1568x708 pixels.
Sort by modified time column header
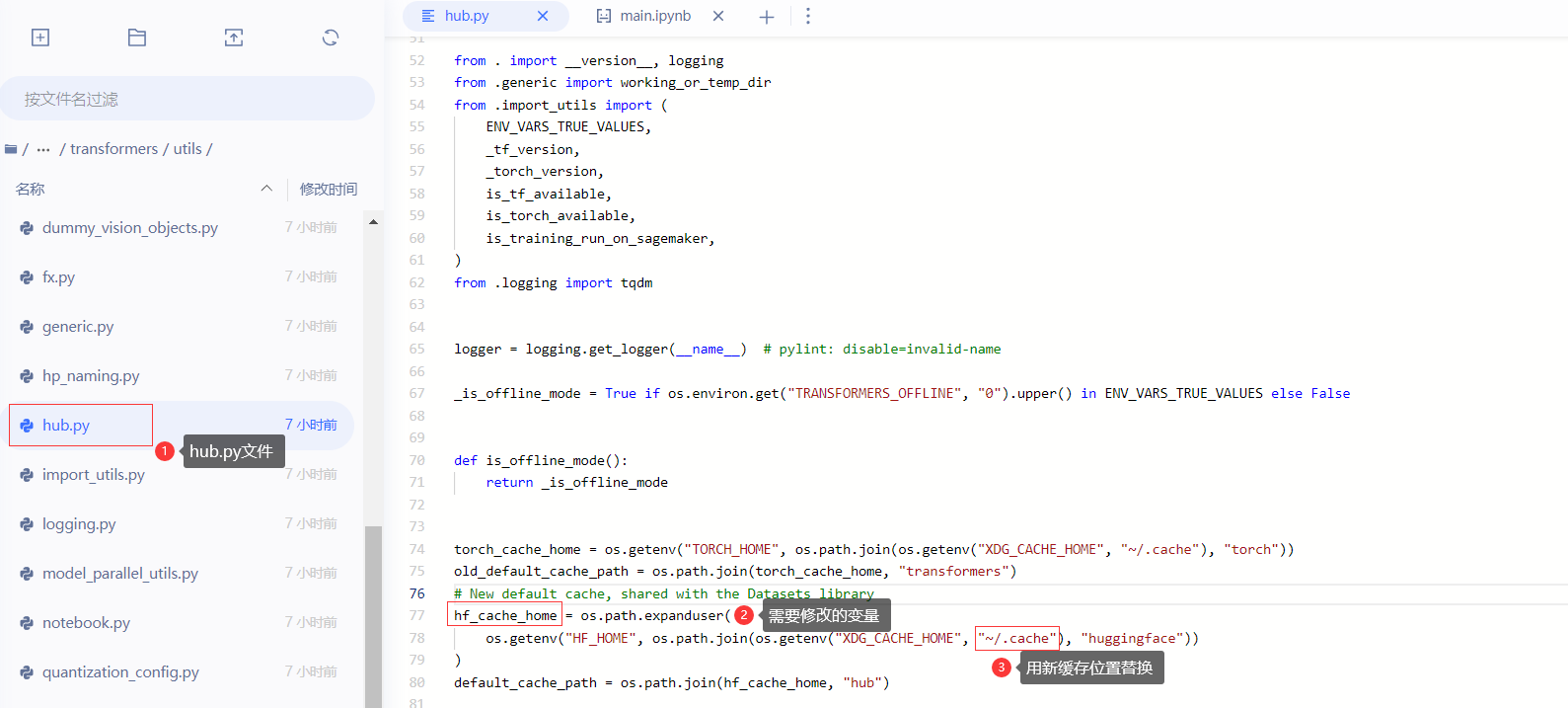(x=329, y=189)
